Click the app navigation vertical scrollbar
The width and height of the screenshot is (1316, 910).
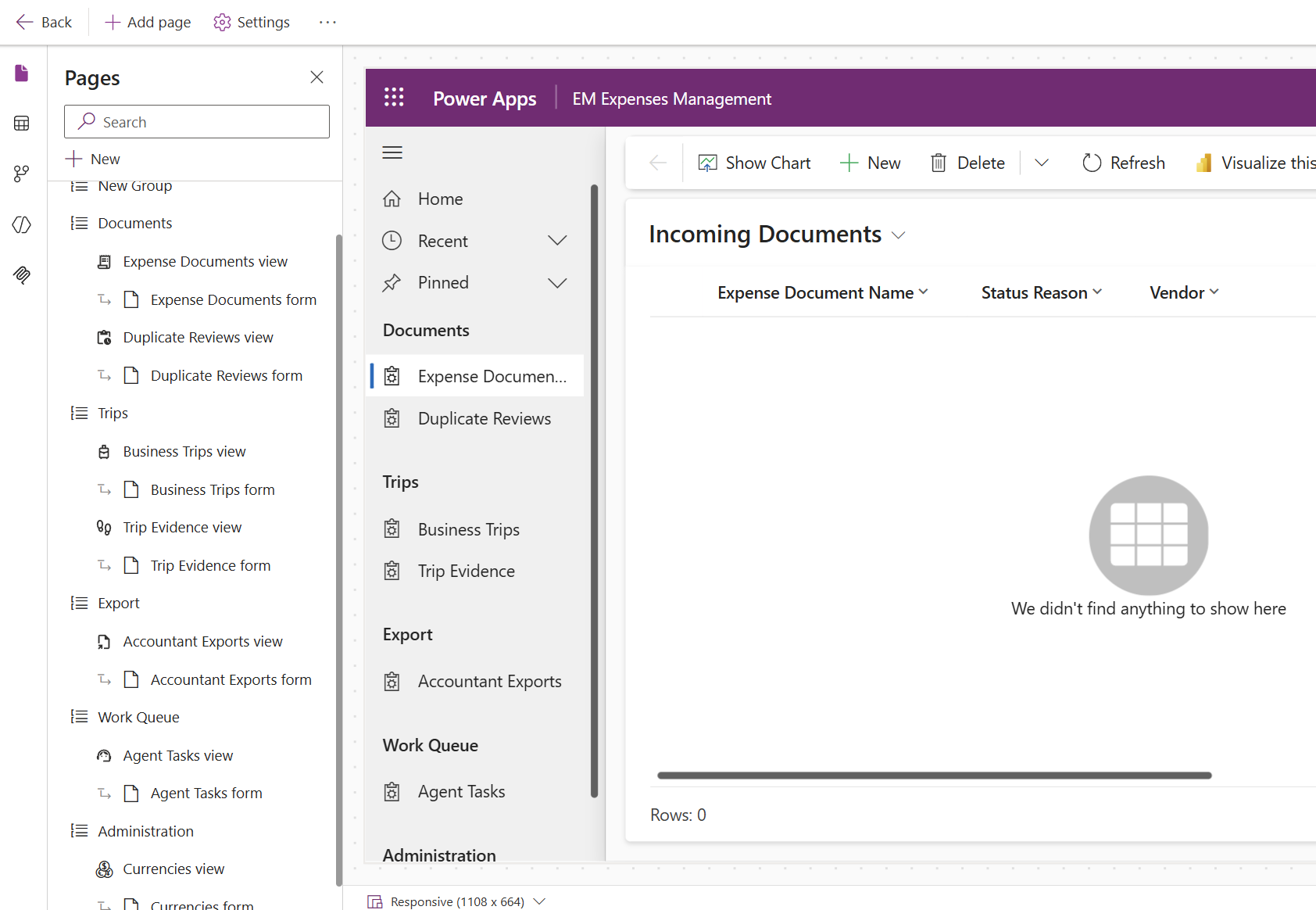point(594,491)
